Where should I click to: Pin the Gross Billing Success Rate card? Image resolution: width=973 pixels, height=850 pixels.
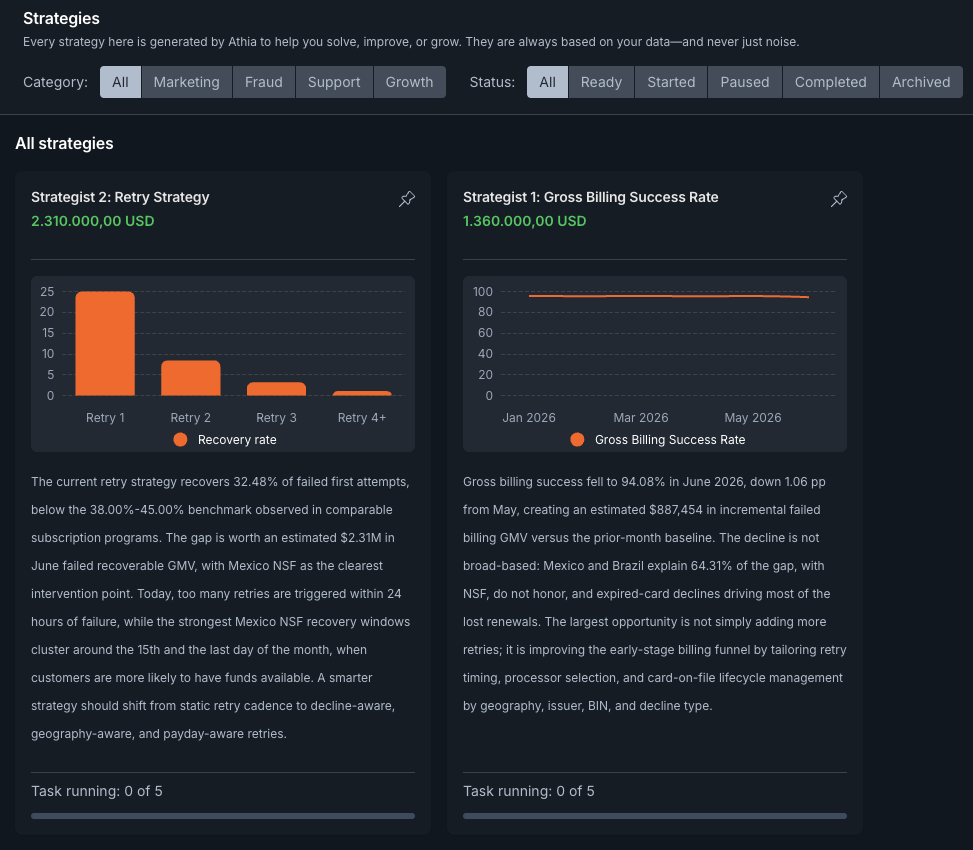(x=838, y=199)
